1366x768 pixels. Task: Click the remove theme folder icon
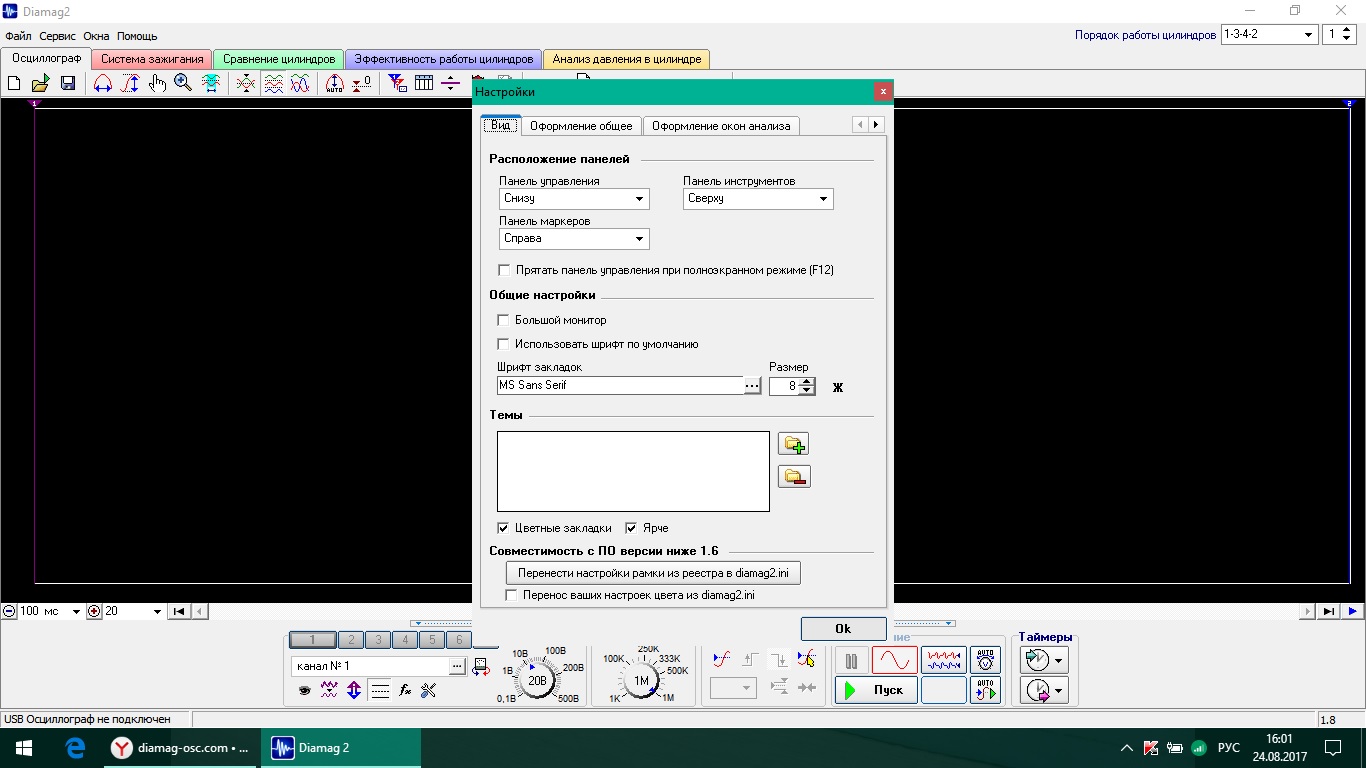[x=794, y=476]
